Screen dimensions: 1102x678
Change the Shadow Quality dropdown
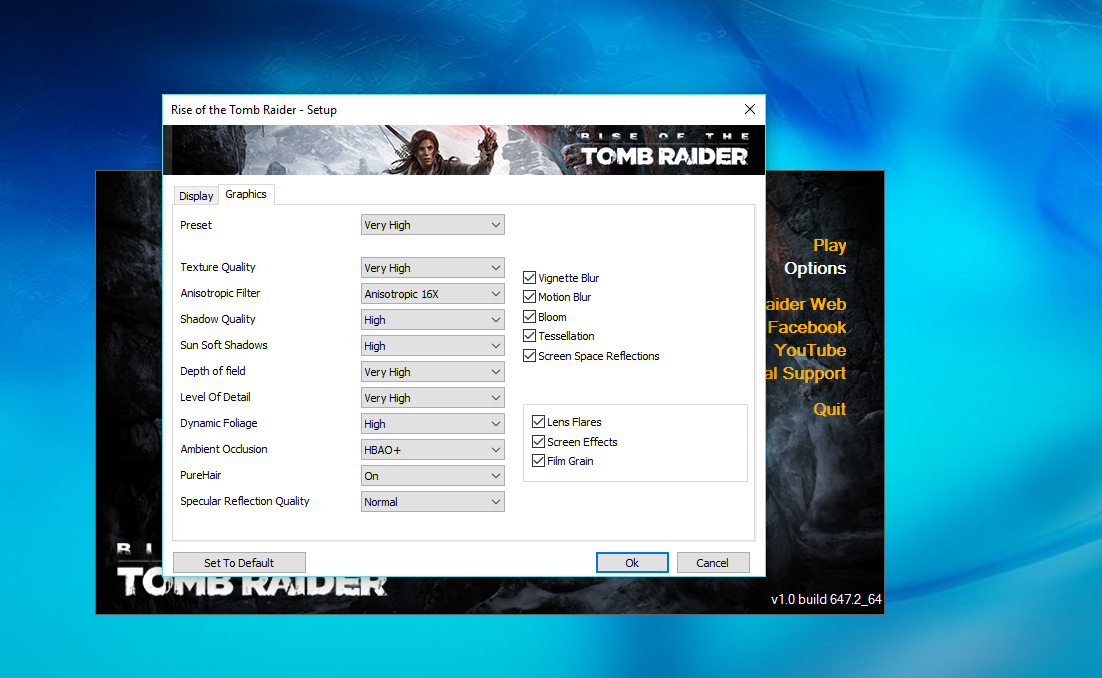[x=432, y=320]
